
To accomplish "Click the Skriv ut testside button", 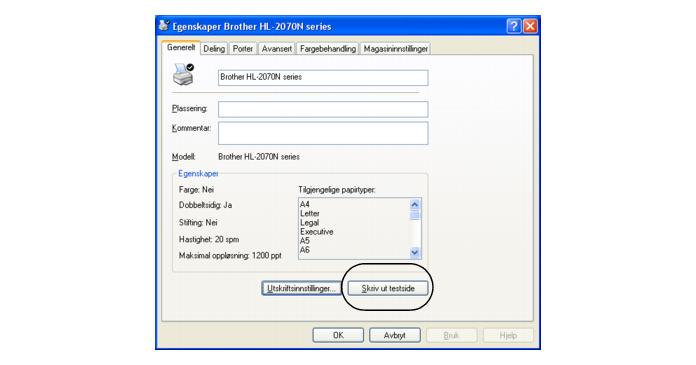I will coord(388,289).
